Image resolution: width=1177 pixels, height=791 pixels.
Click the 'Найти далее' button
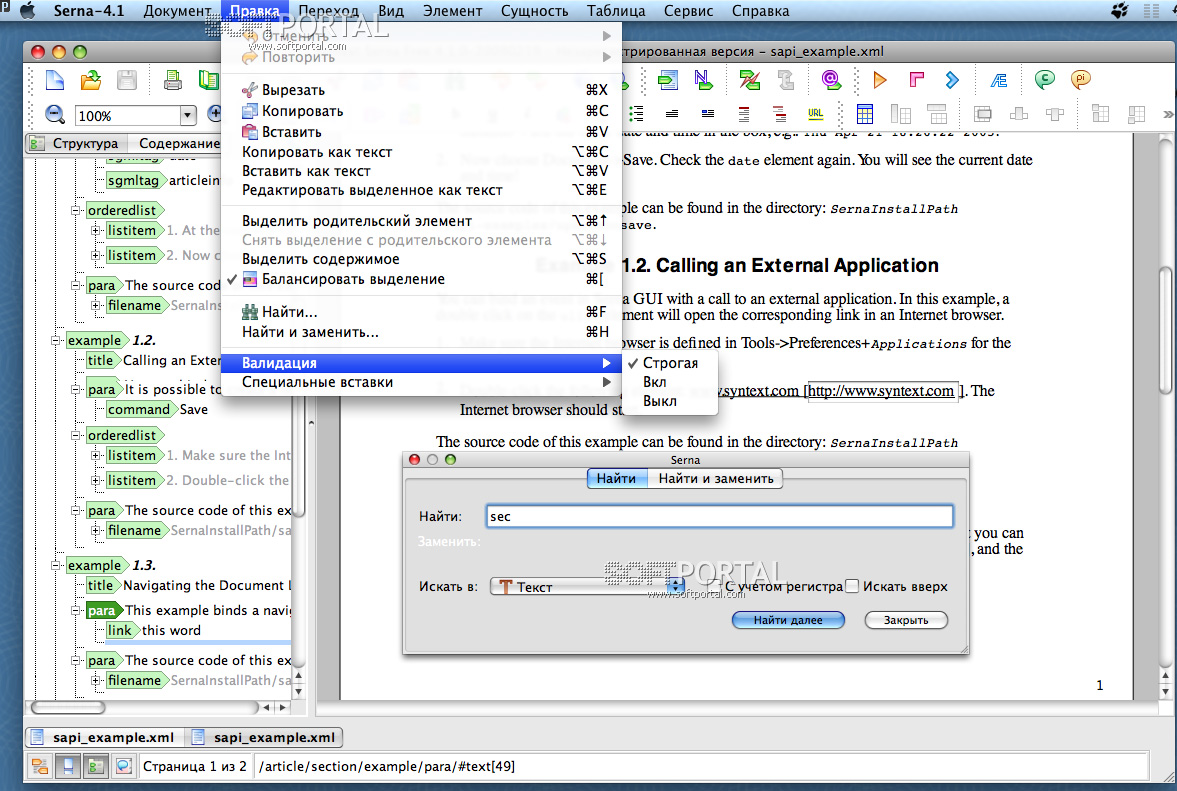788,620
